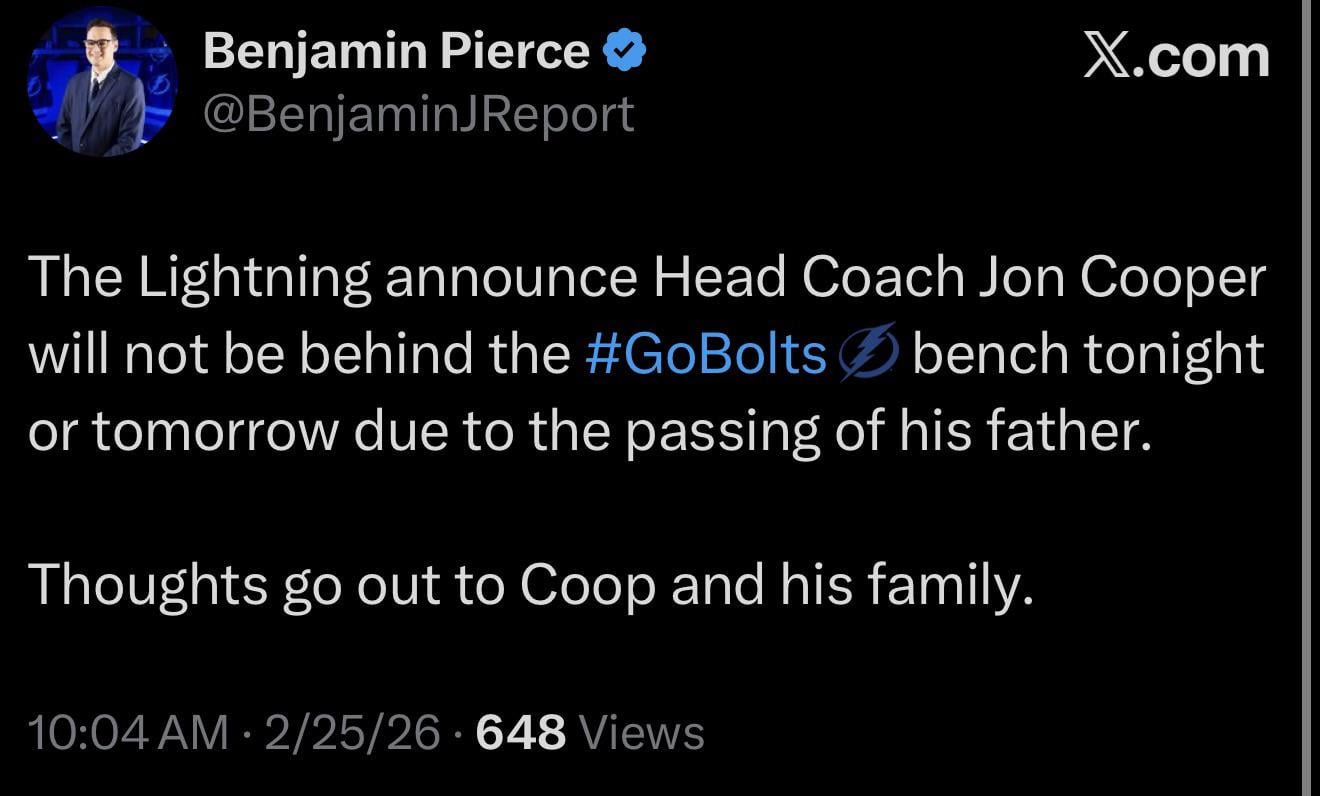Visit the @BenjaminJReport handle
This screenshot has width=1320, height=796.
[418, 115]
